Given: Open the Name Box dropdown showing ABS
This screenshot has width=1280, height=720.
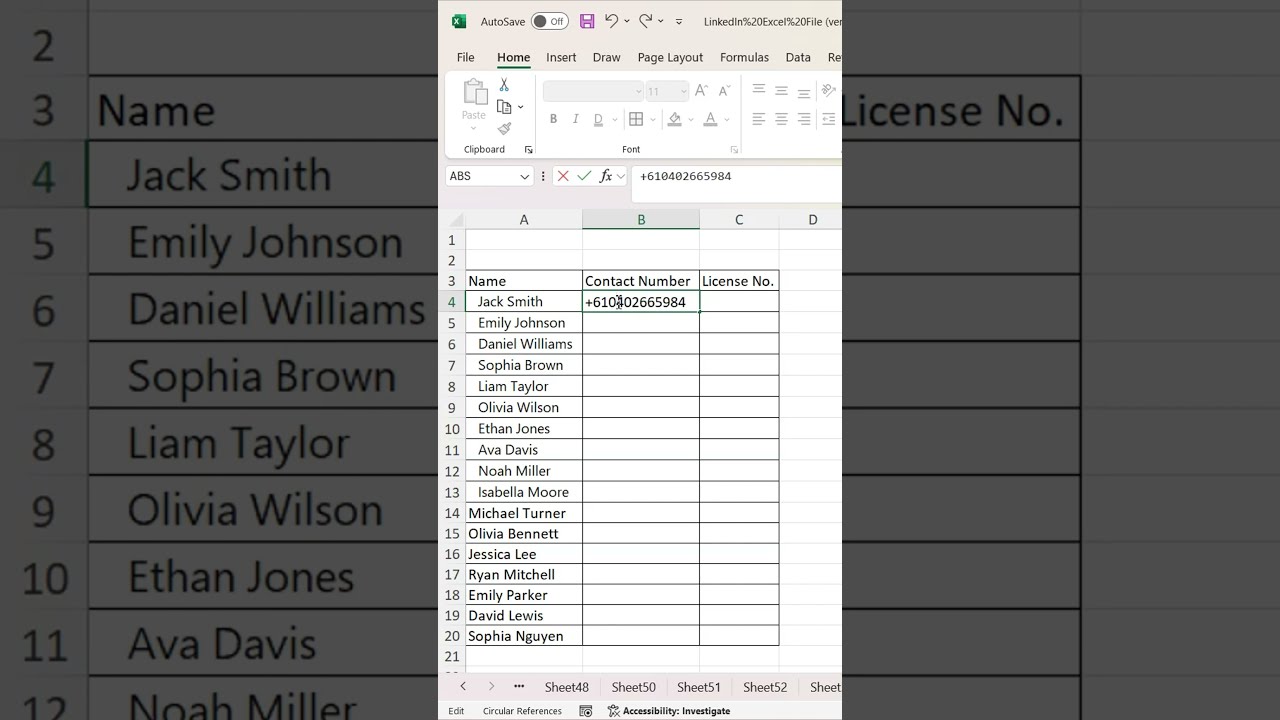Looking at the screenshot, I should tap(524, 176).
